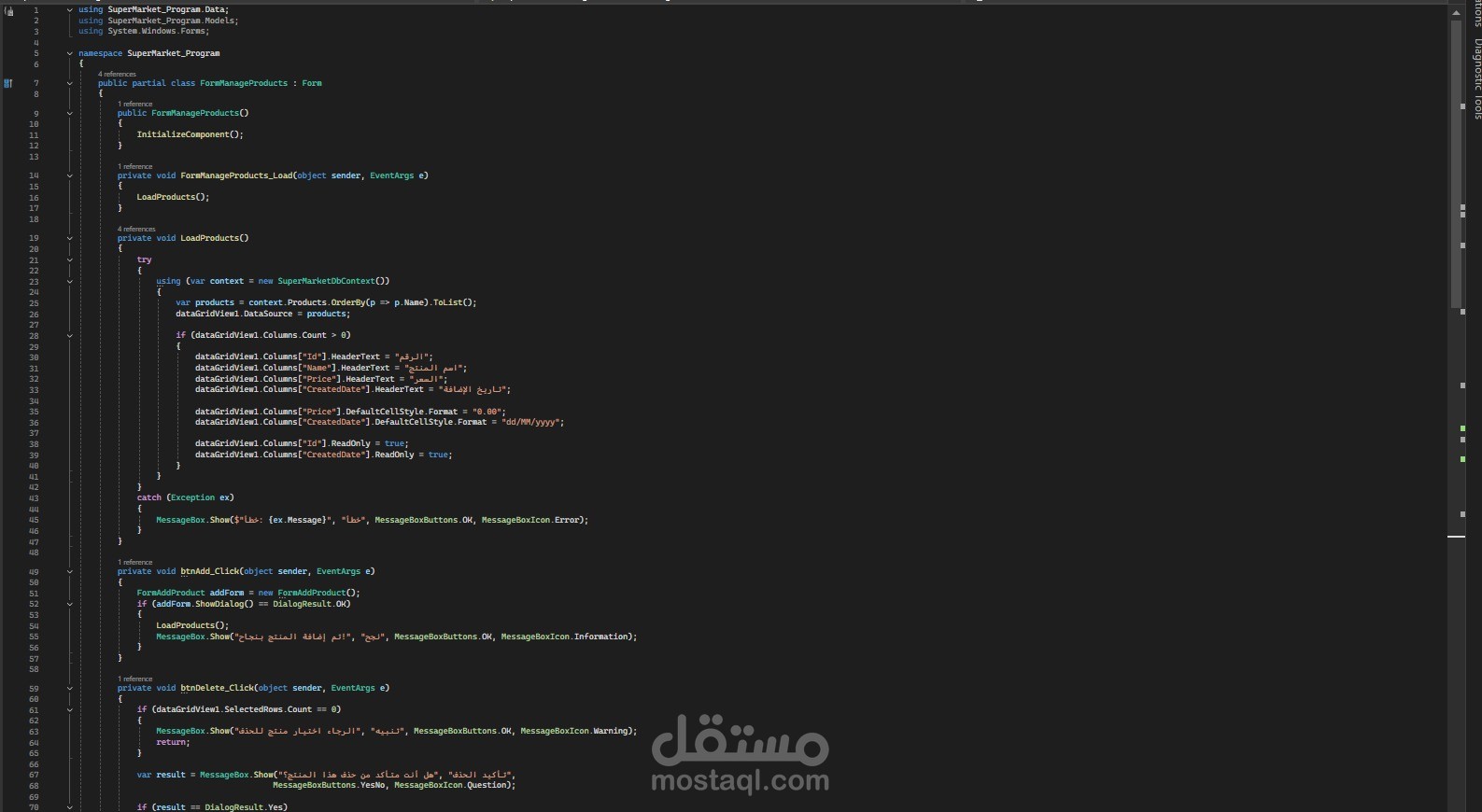
Task: Open '4 references' CodeLens above the class declaration
Action: (x=117, y=74)
